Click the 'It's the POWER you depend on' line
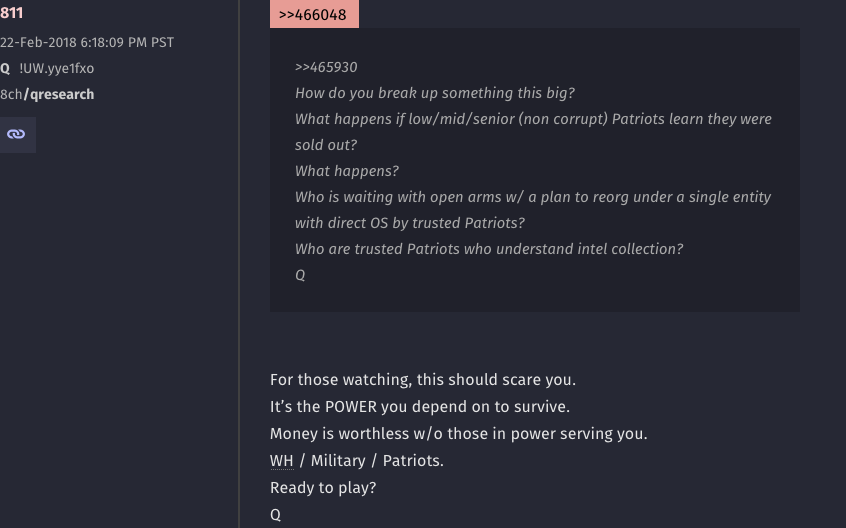Viewport: 846px width, 528px height. click(x=420, y=407)
